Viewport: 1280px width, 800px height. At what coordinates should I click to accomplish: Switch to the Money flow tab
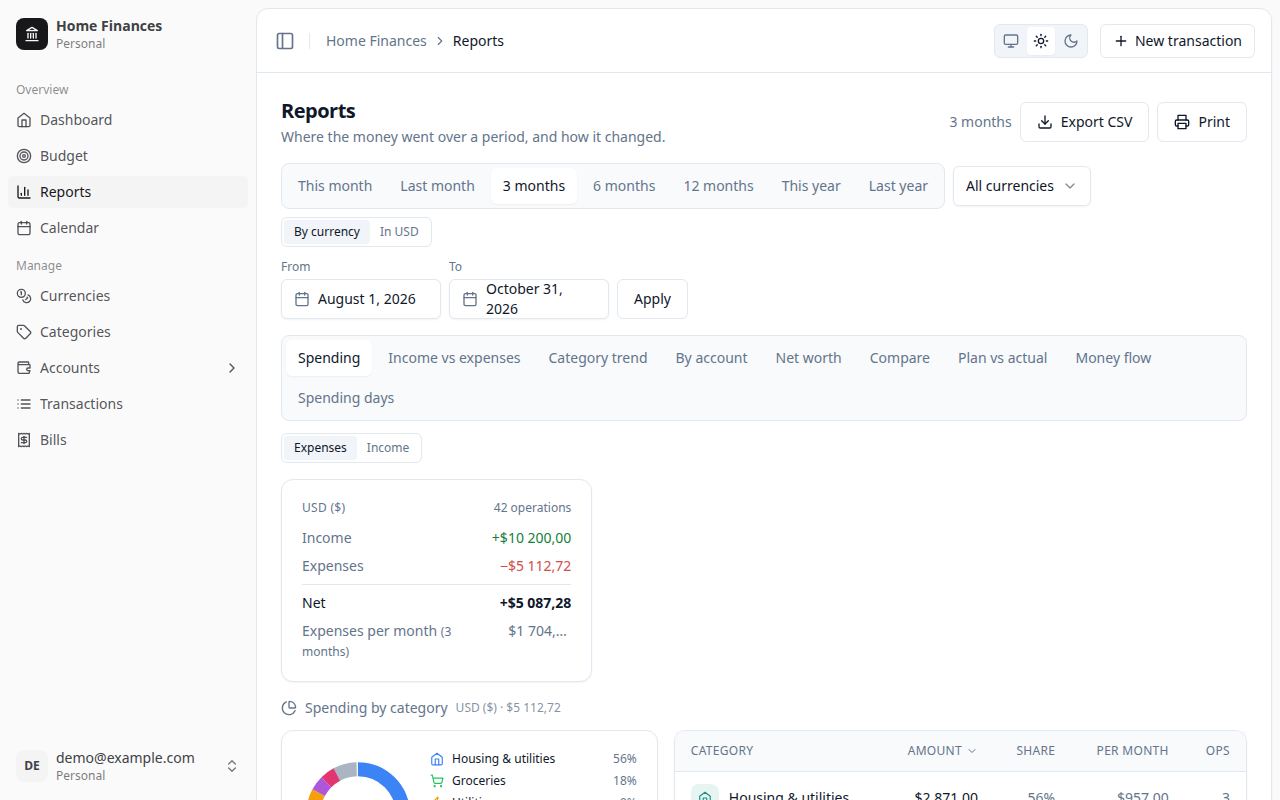click(x=1113, y=358)
